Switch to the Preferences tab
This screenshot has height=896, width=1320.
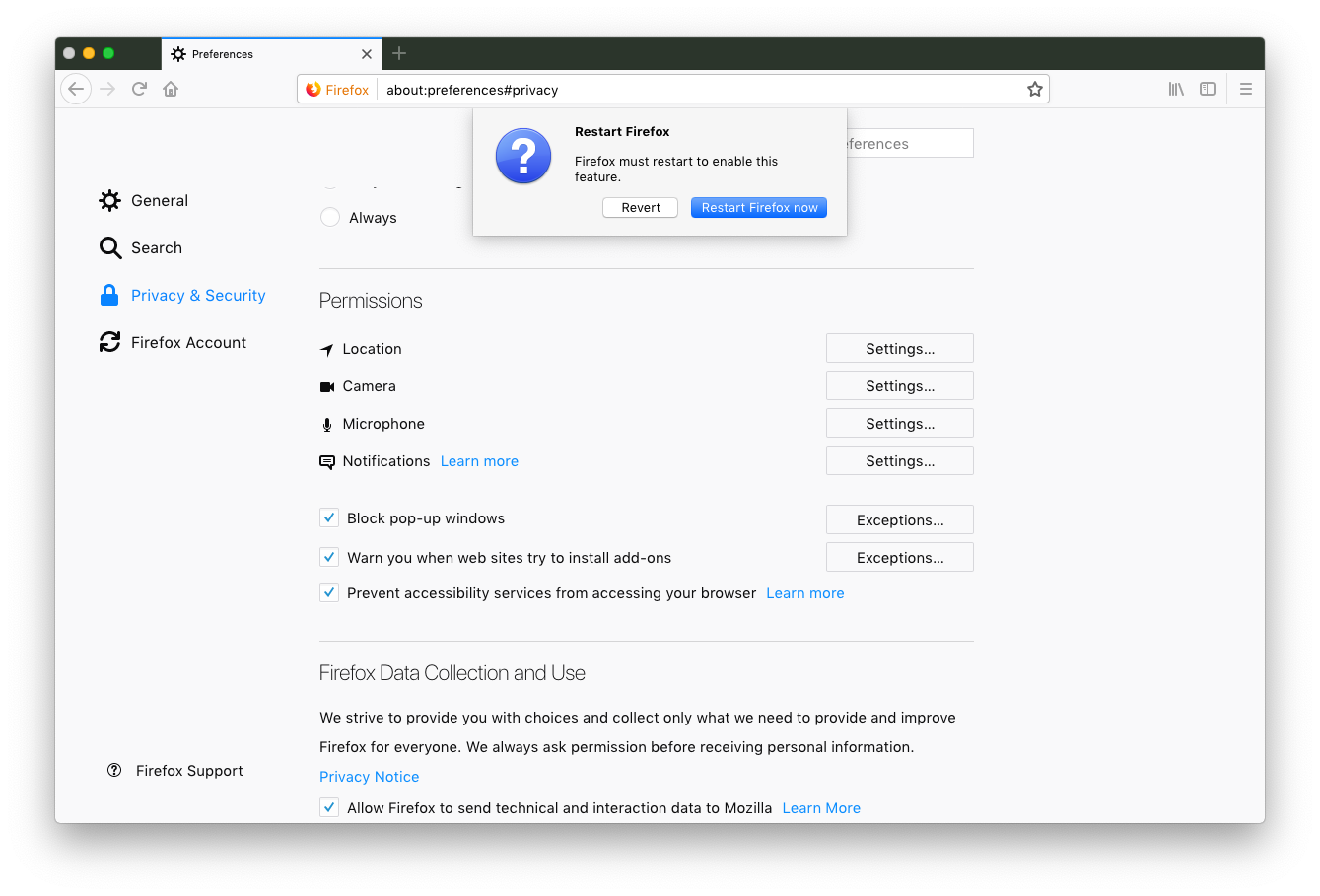click(x=271, y=54)
